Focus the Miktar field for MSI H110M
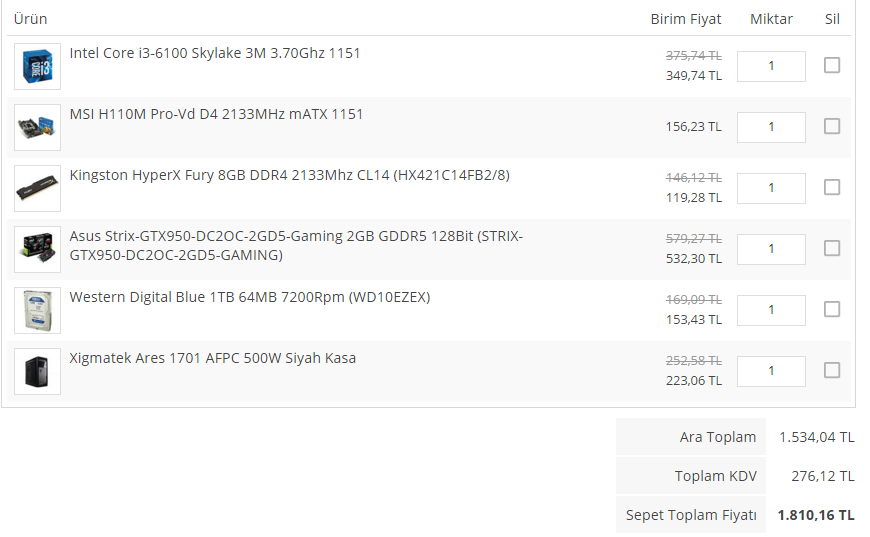This screenshot has width=870, height=537. click(x=771, y=127)
